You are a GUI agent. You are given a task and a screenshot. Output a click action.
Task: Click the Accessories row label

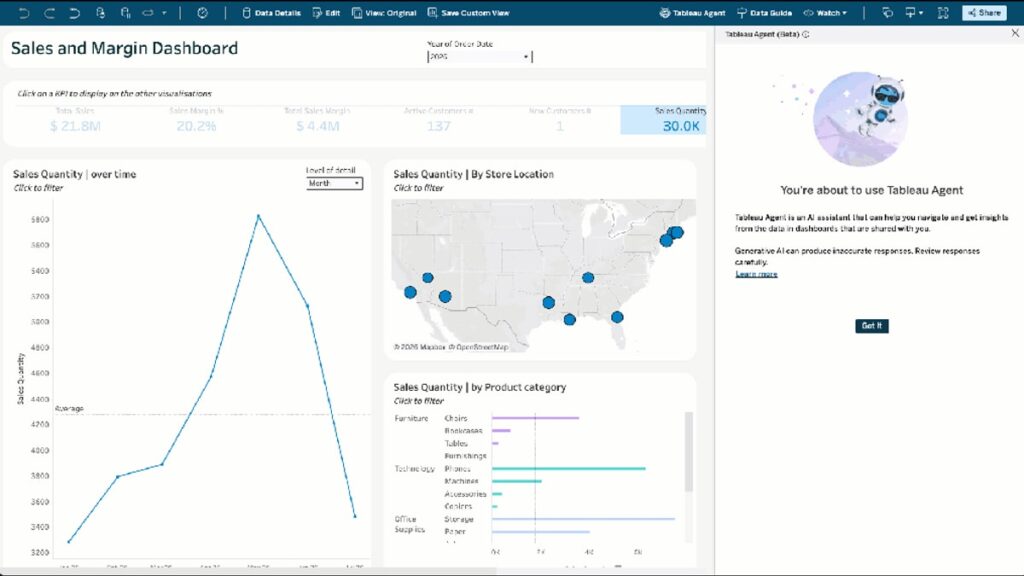coord(465,494)
